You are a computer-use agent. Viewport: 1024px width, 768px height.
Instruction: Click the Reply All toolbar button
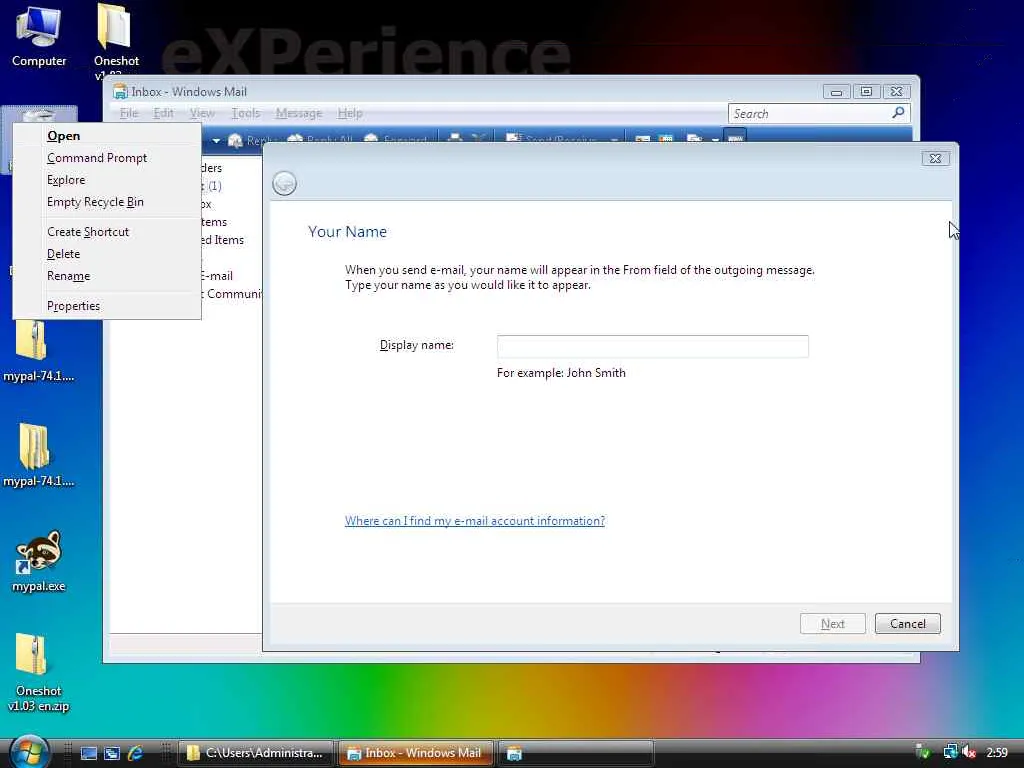[320, 139]
